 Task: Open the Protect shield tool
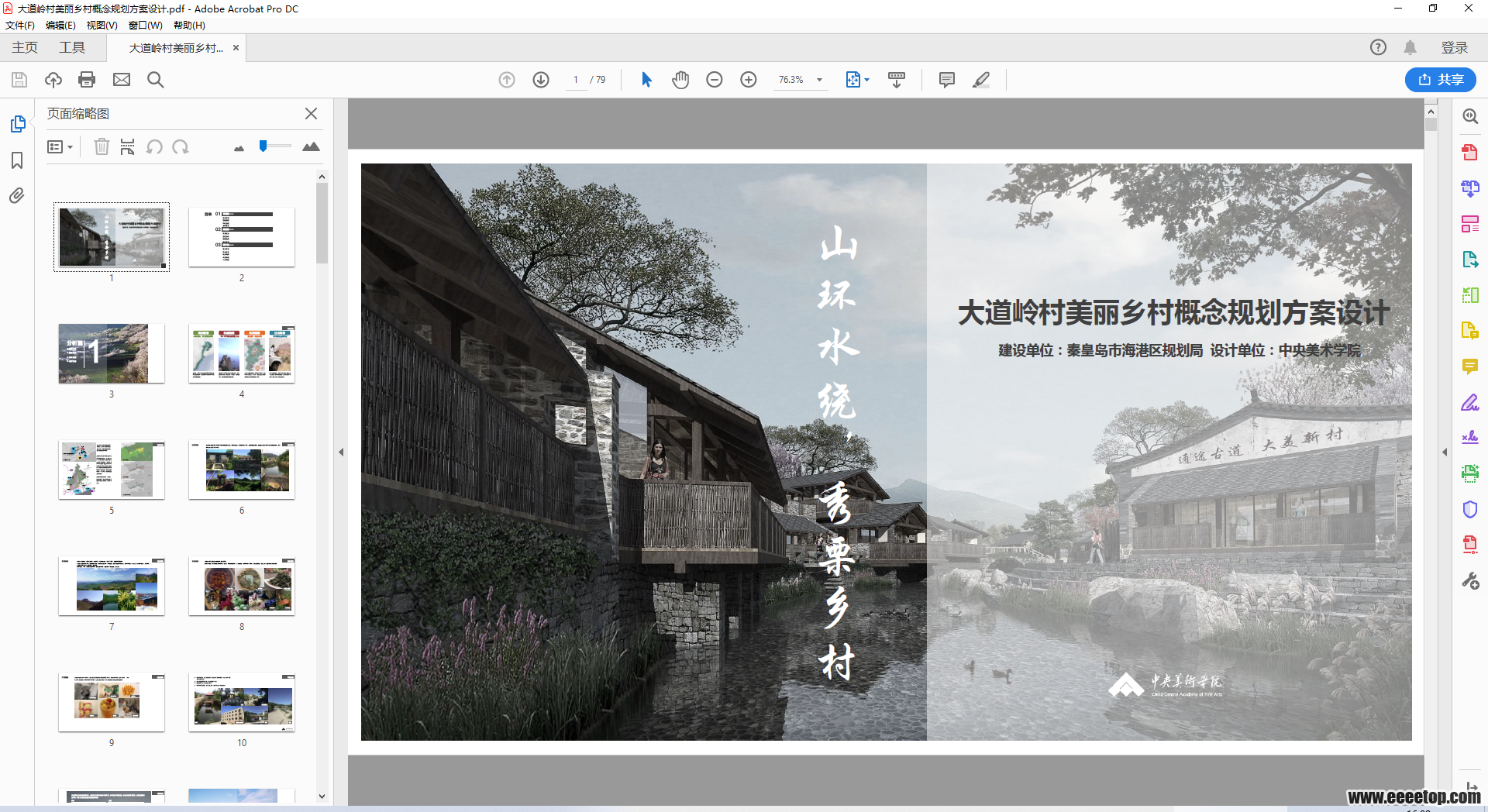tap(1469, 509)
